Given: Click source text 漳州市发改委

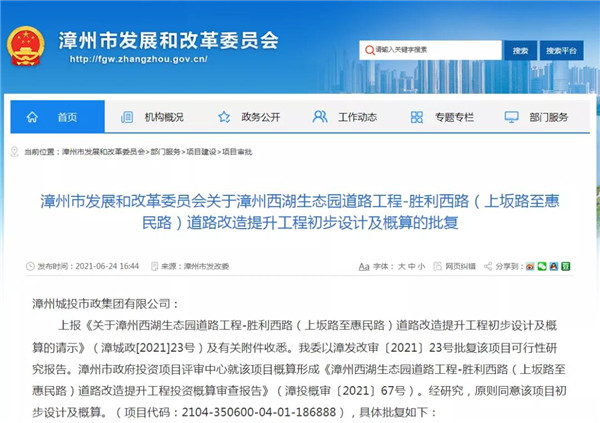Looking at the screenshot, I should click(x=207, y=266).
